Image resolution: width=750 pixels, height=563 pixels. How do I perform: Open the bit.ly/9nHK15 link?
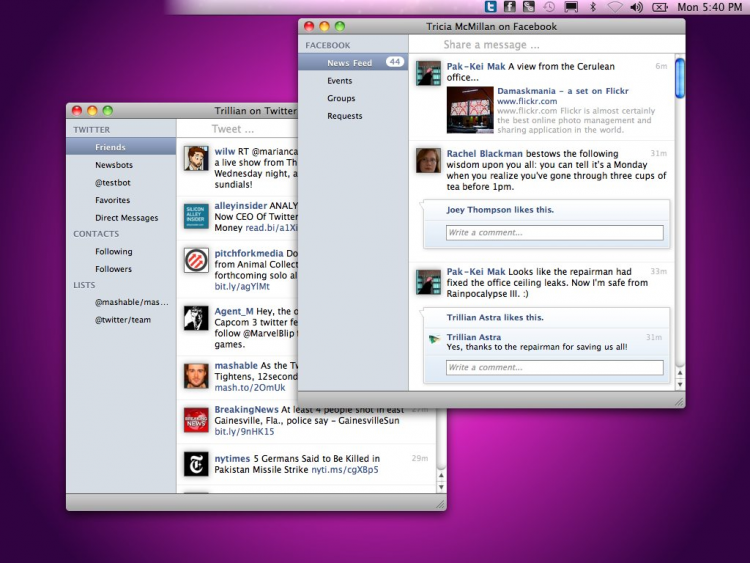click(x=244, y=431)
